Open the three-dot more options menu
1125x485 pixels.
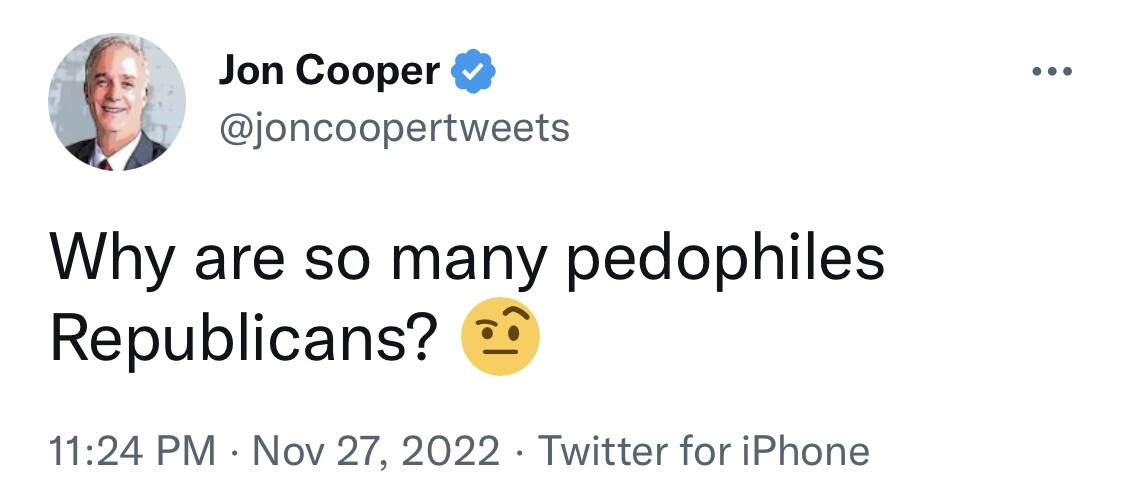point(1052,71)
